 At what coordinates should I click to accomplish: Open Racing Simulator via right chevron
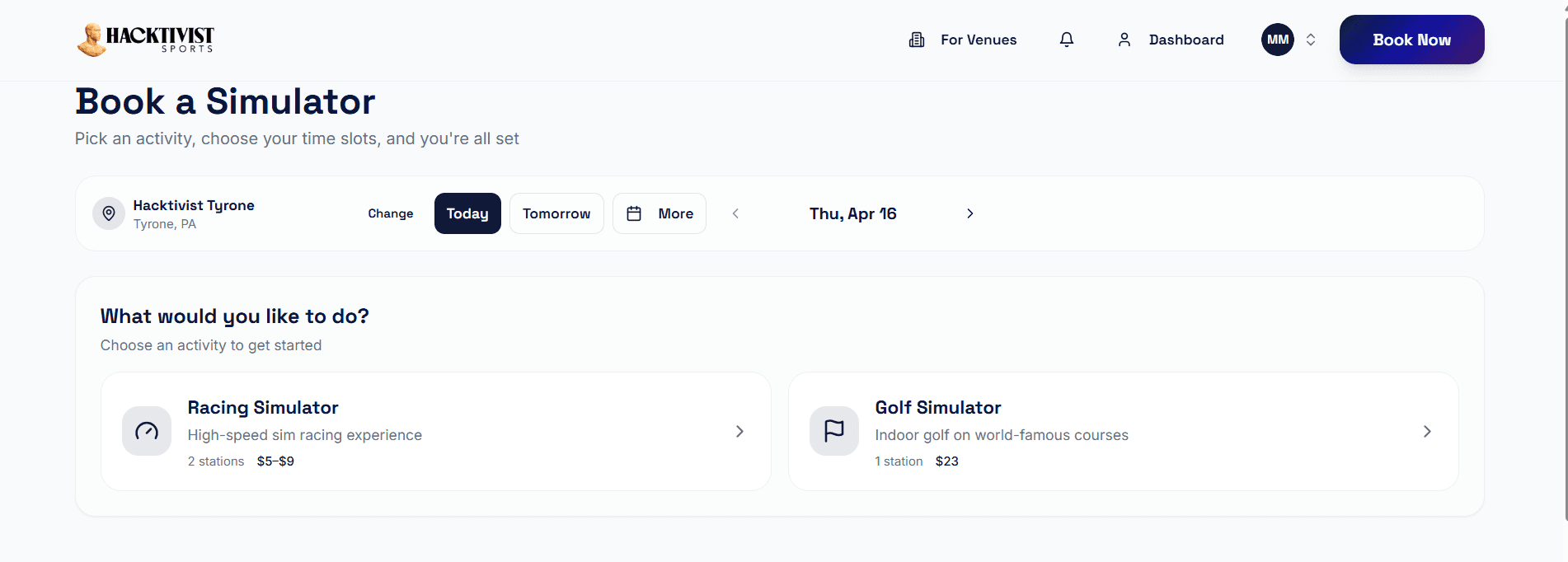click(739, 431)
